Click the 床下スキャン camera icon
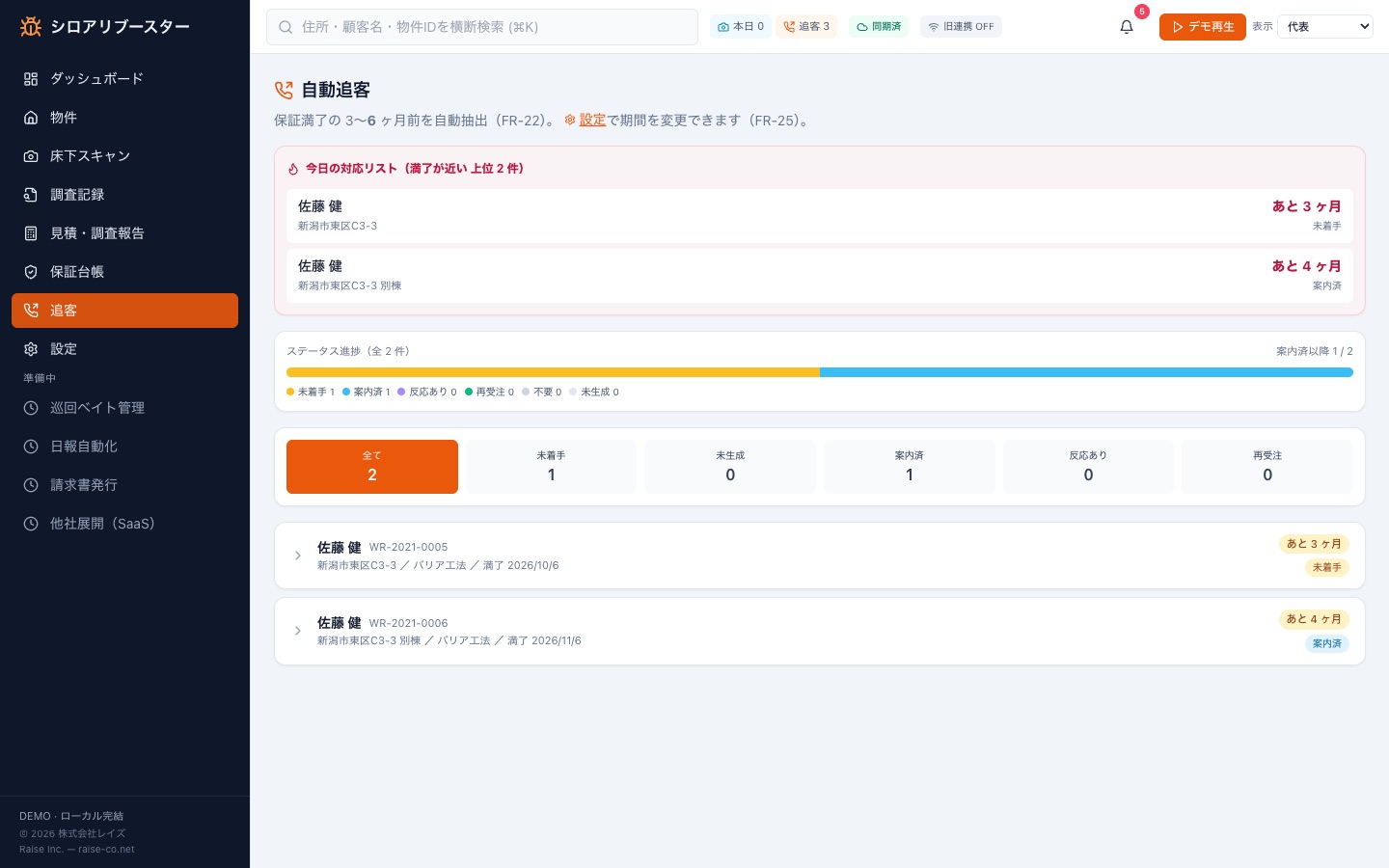 pos(31,156)
